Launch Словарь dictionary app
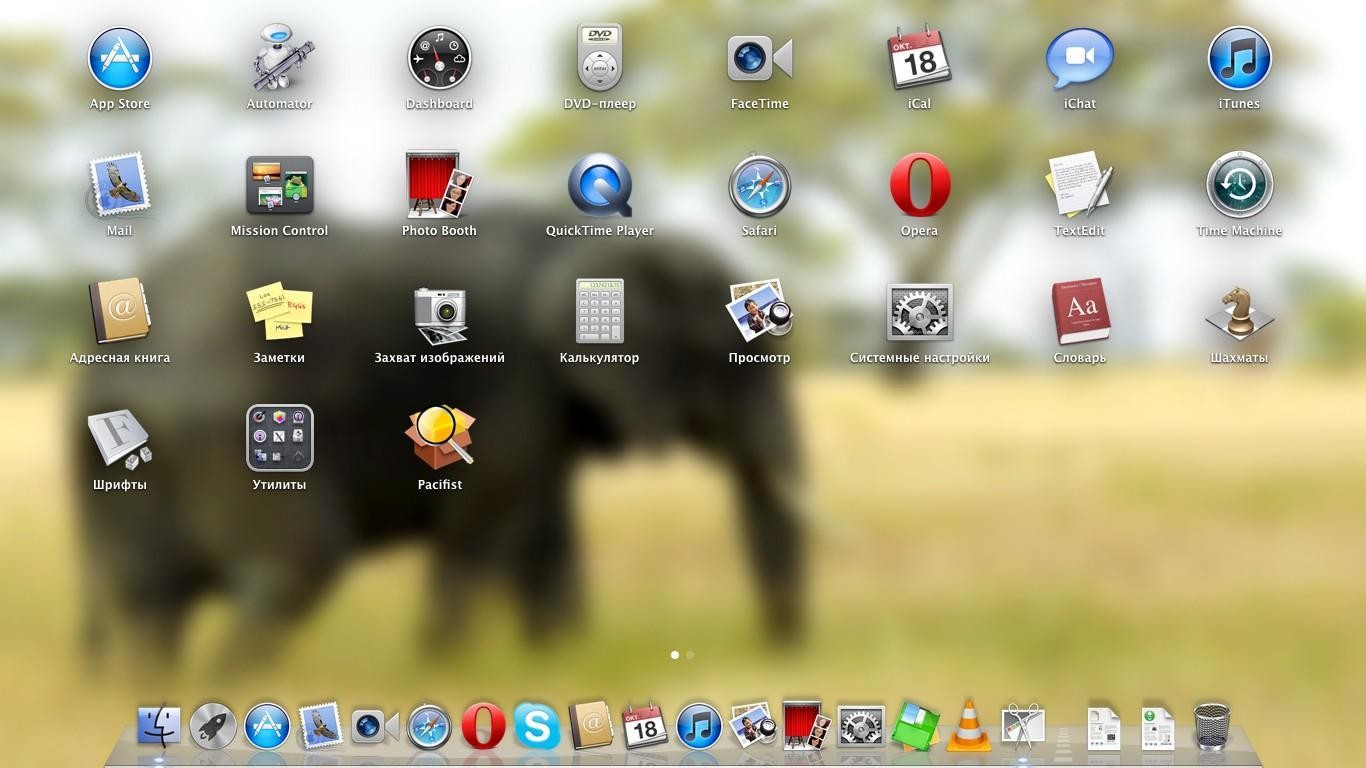The width and height of the screenshot is (1366, 768). (1080, 312)
